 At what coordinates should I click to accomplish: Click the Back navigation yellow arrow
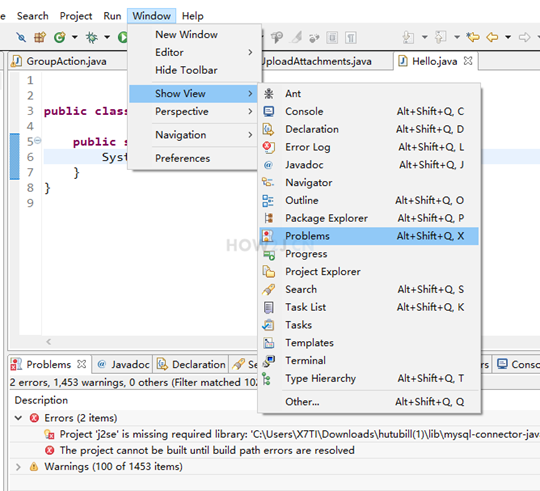pos(492,37)
